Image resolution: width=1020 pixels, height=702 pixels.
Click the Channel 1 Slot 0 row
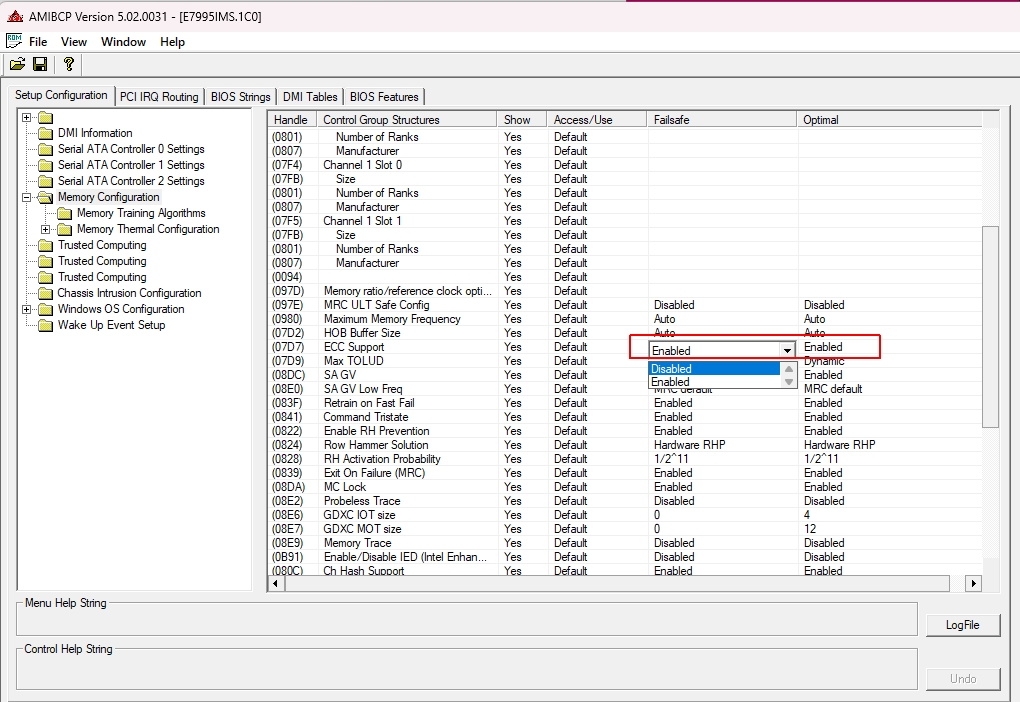pos(624,165)
